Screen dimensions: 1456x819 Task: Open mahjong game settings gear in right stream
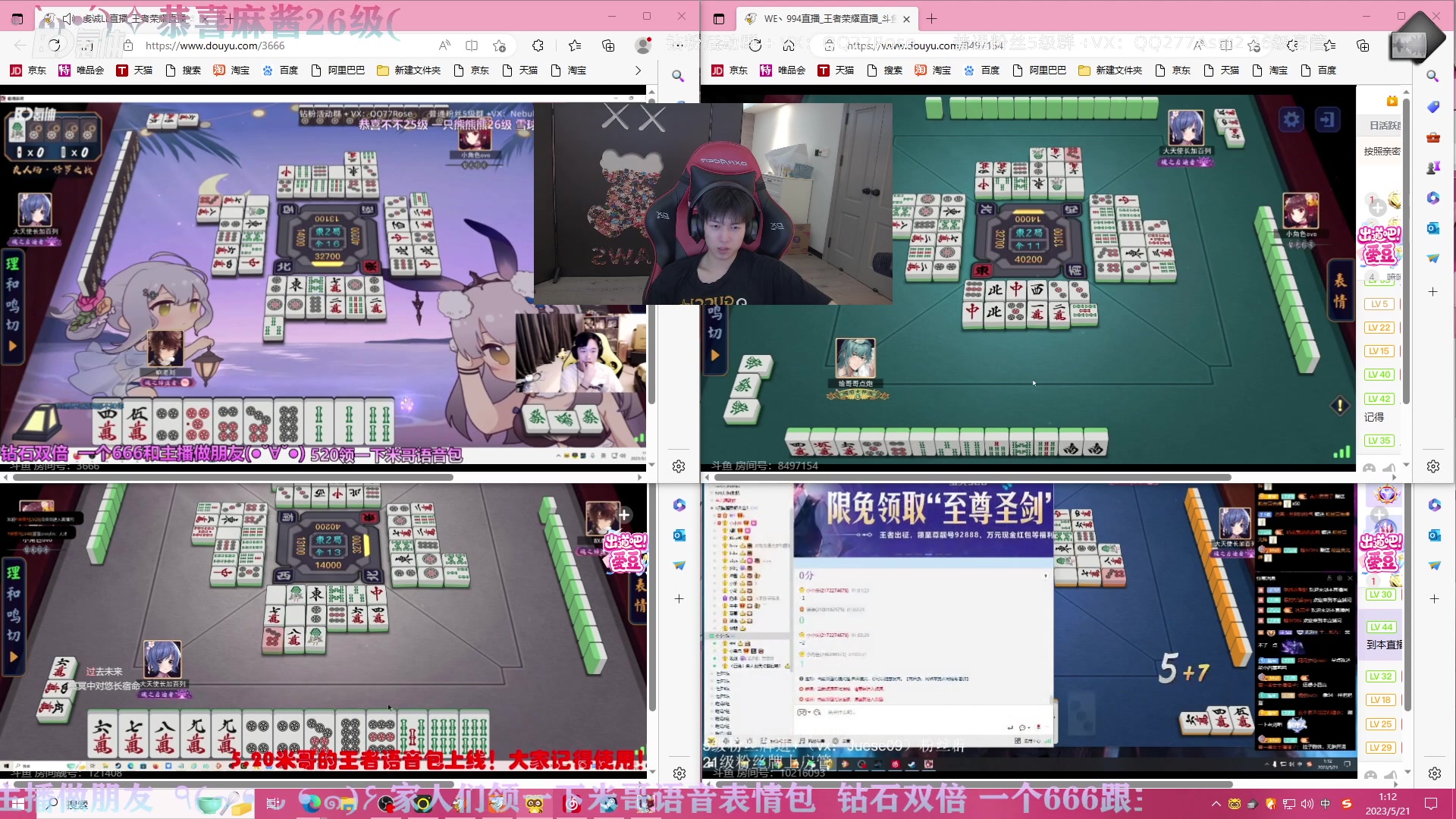(1291, 119)
